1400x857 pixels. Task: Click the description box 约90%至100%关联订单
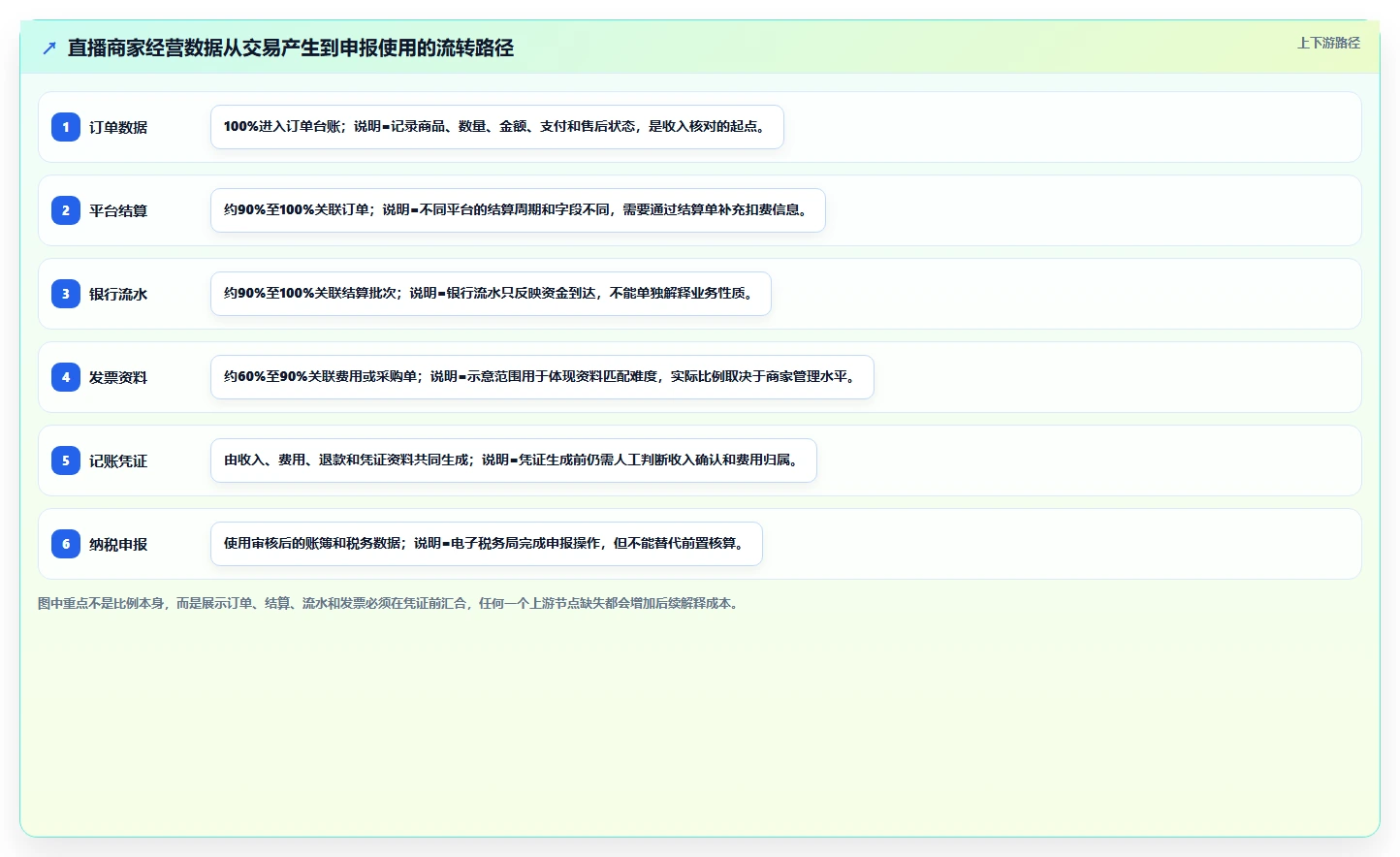pyautogui.click(x=518, y=210)
